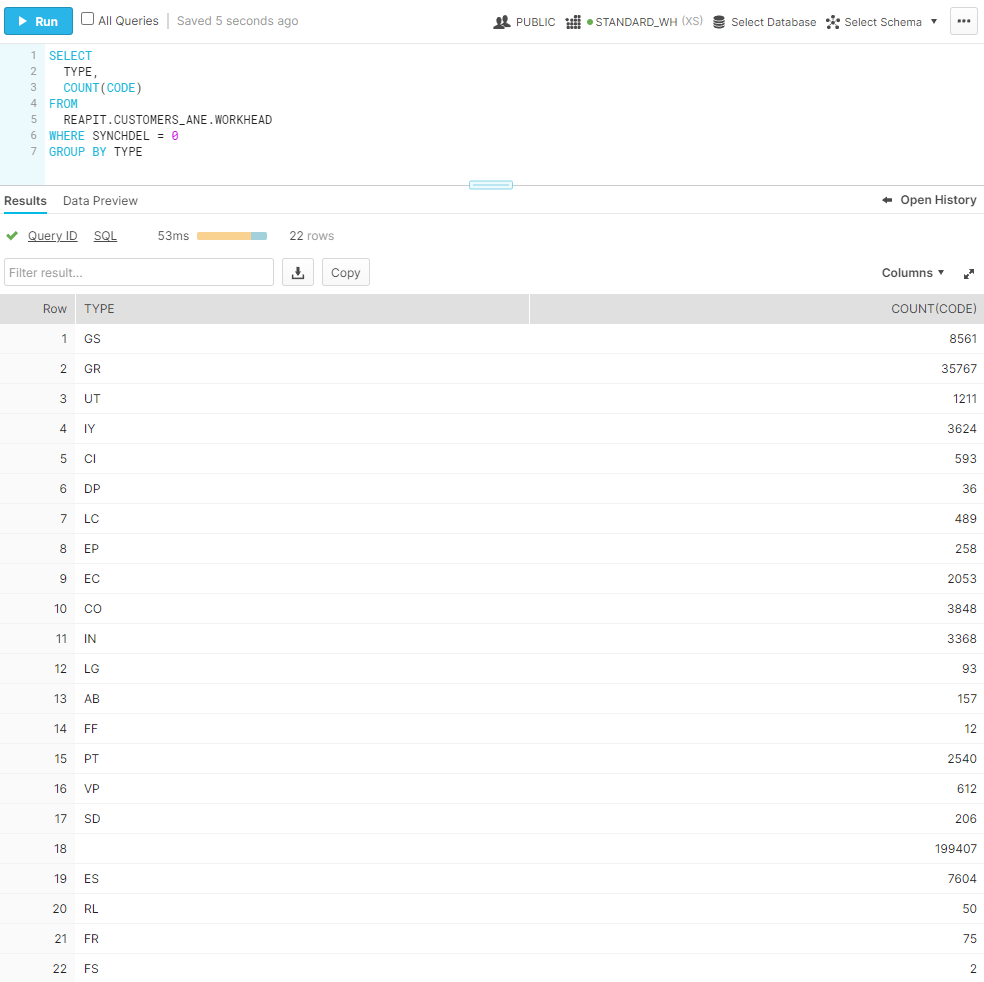Switch to the Data Preview tab
Screen dimensions: 984x982
tap(100, 201)
